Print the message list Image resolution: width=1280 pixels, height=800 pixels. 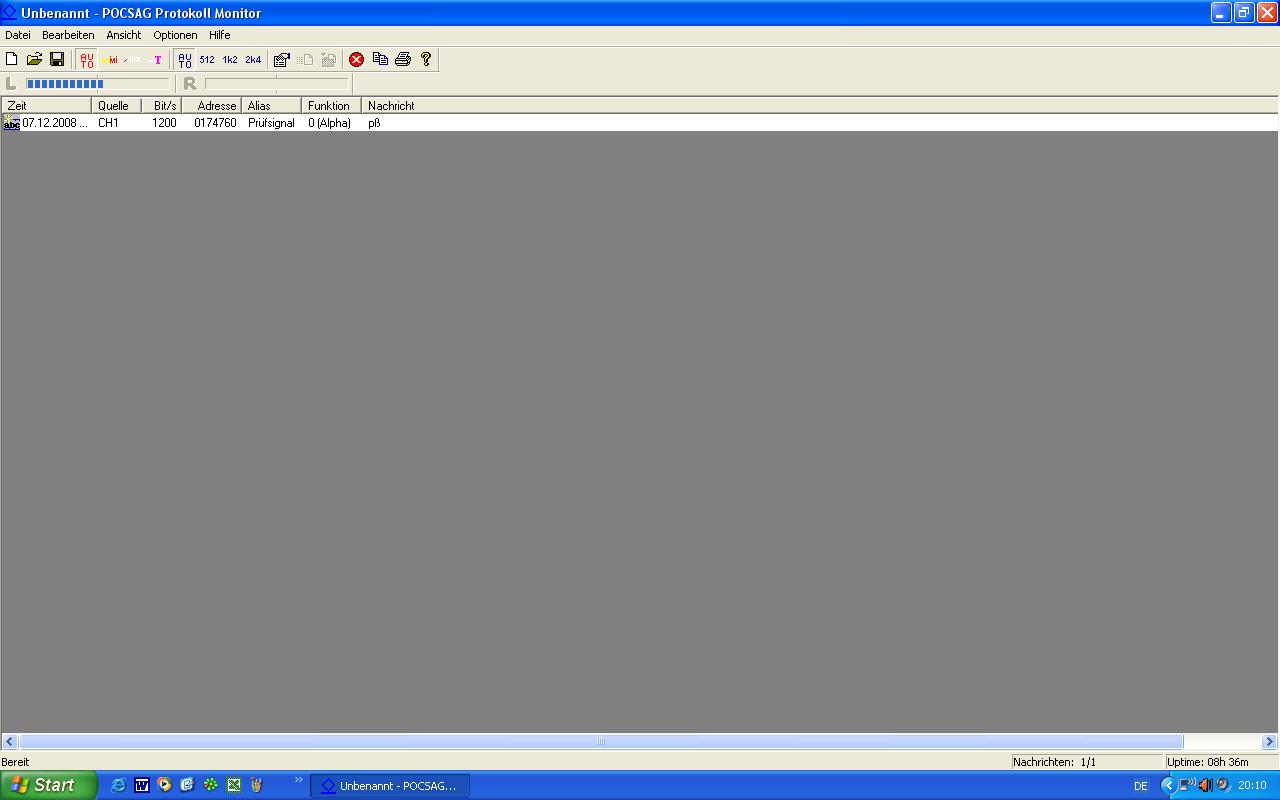coord(403,59)
